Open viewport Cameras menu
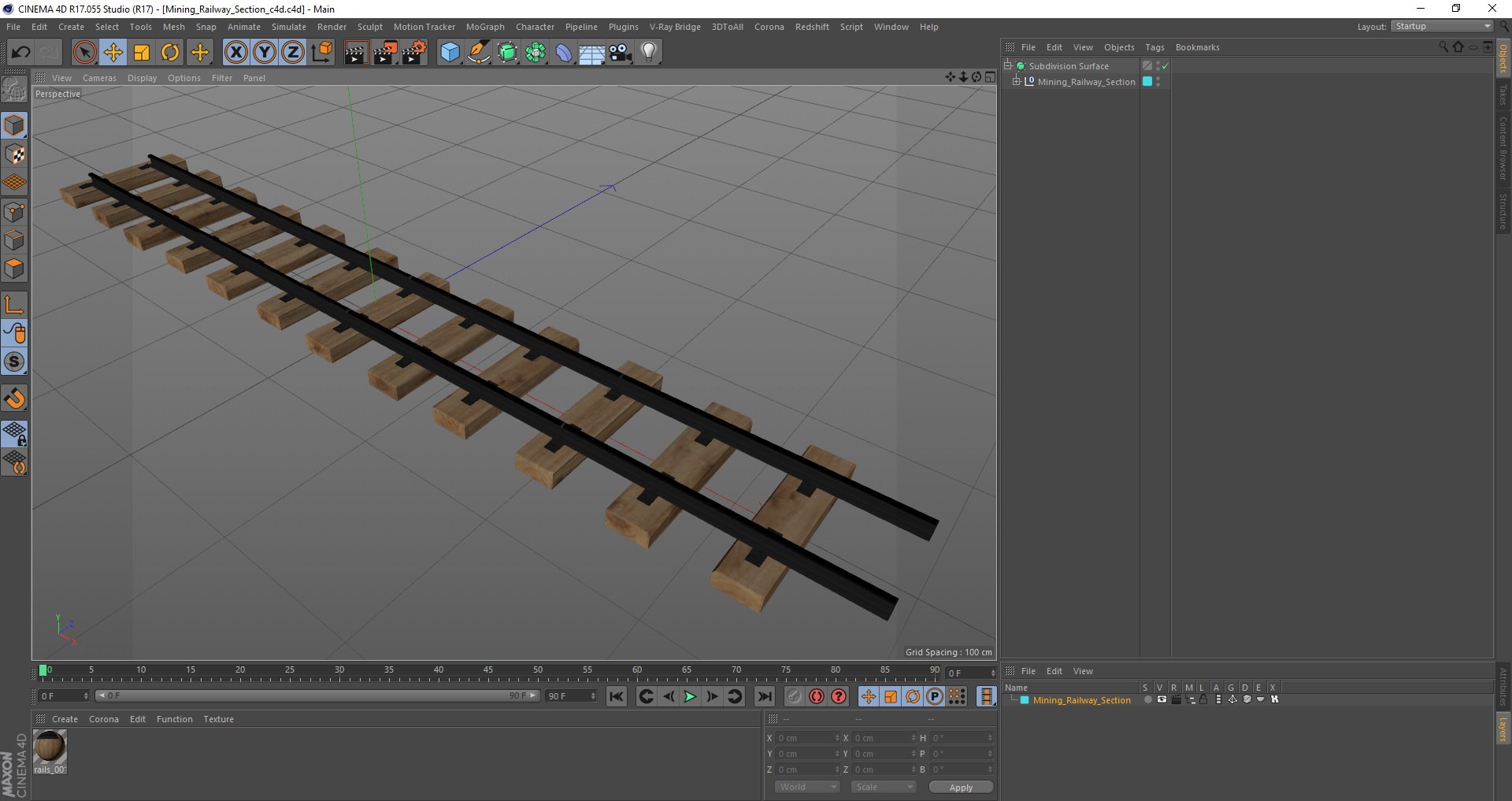 click(99, 78)
